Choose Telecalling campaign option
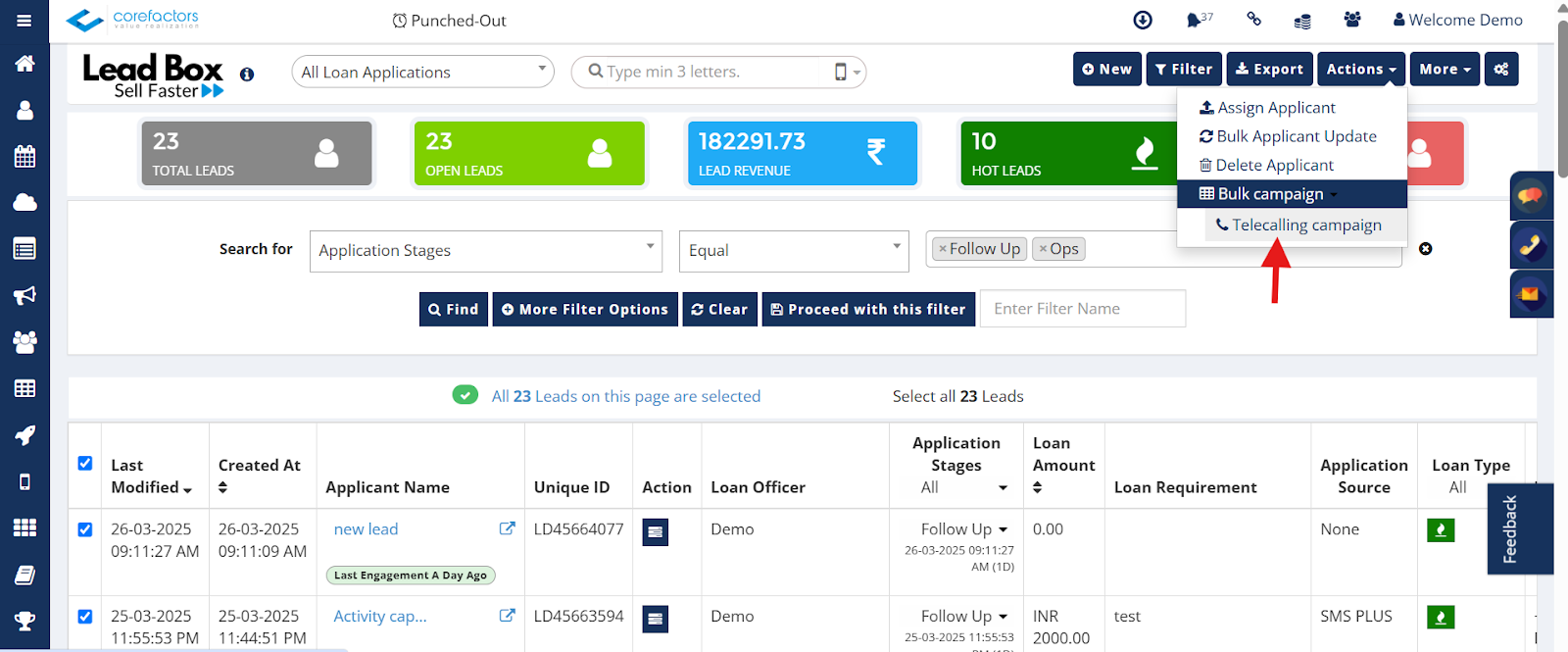 tap(1305, 225)
